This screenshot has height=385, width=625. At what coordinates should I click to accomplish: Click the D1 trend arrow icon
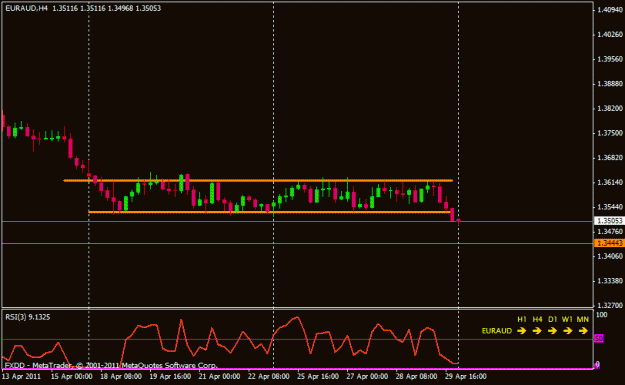tap(552, 331)
